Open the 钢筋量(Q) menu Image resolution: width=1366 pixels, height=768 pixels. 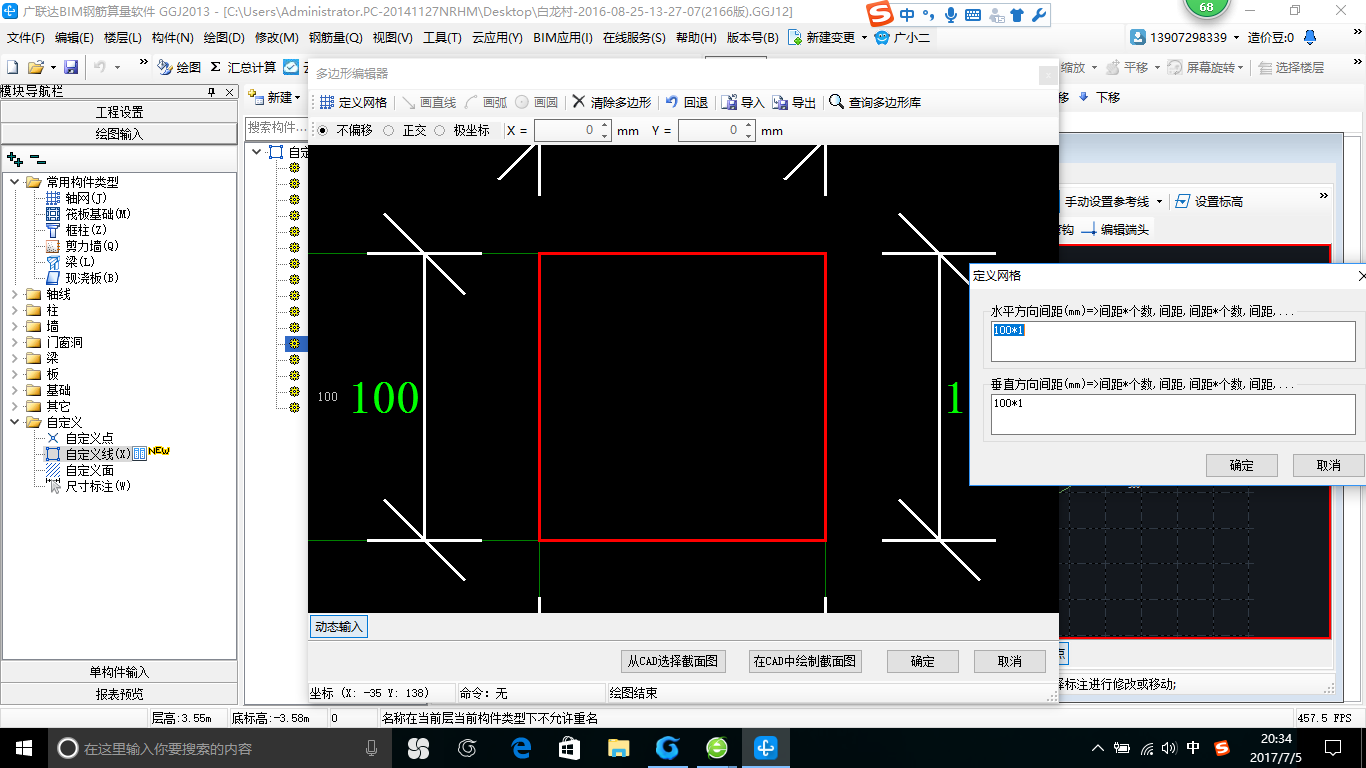pos(335,37)
